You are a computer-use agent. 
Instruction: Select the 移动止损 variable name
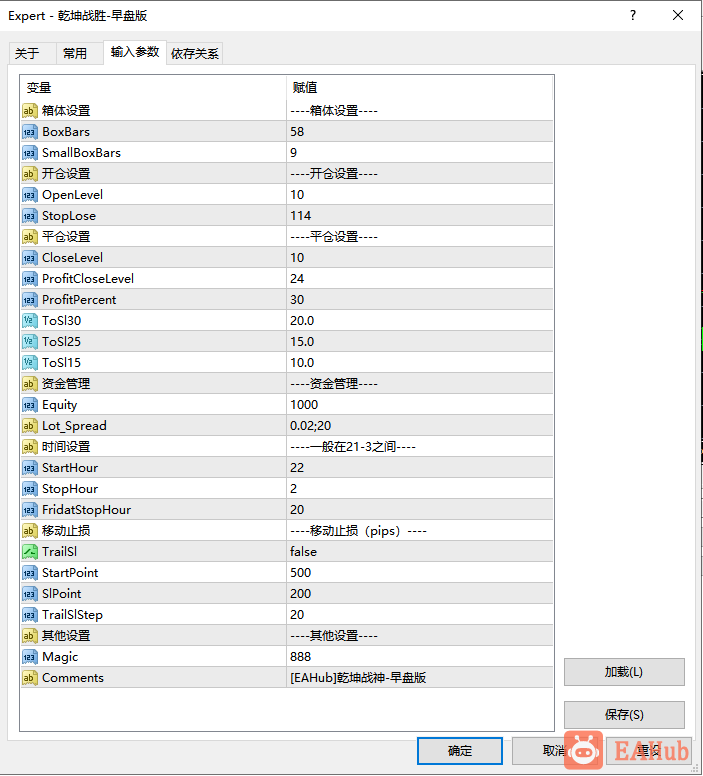[66, 531]
